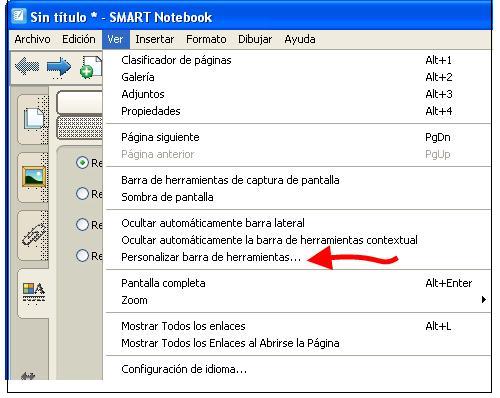Choose Mostrar Todos los enlaces

[x=298, y=326]
